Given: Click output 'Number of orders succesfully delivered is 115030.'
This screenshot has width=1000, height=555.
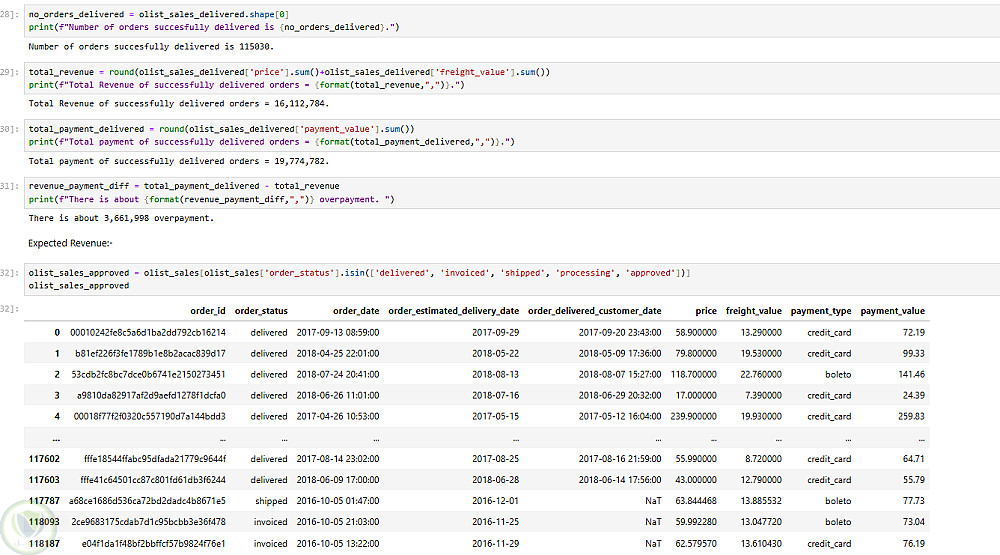Looking at the screenshot, I should click(x=151, y=47).
